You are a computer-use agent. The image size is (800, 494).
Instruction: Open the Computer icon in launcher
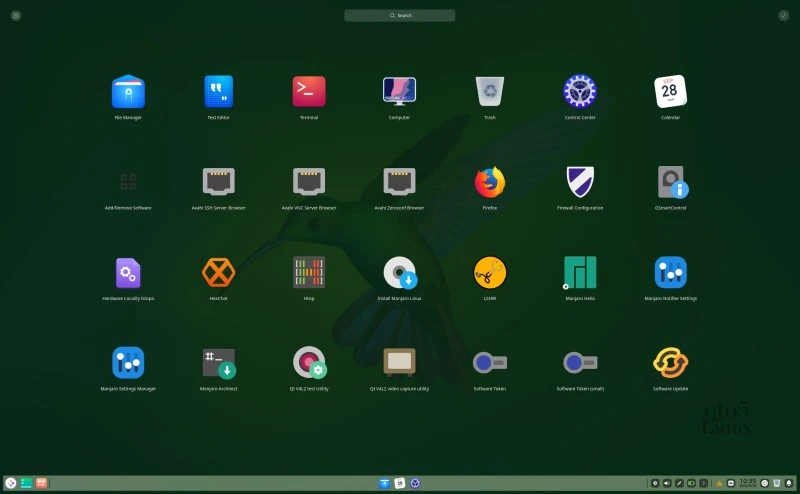[x=399, y=92]
